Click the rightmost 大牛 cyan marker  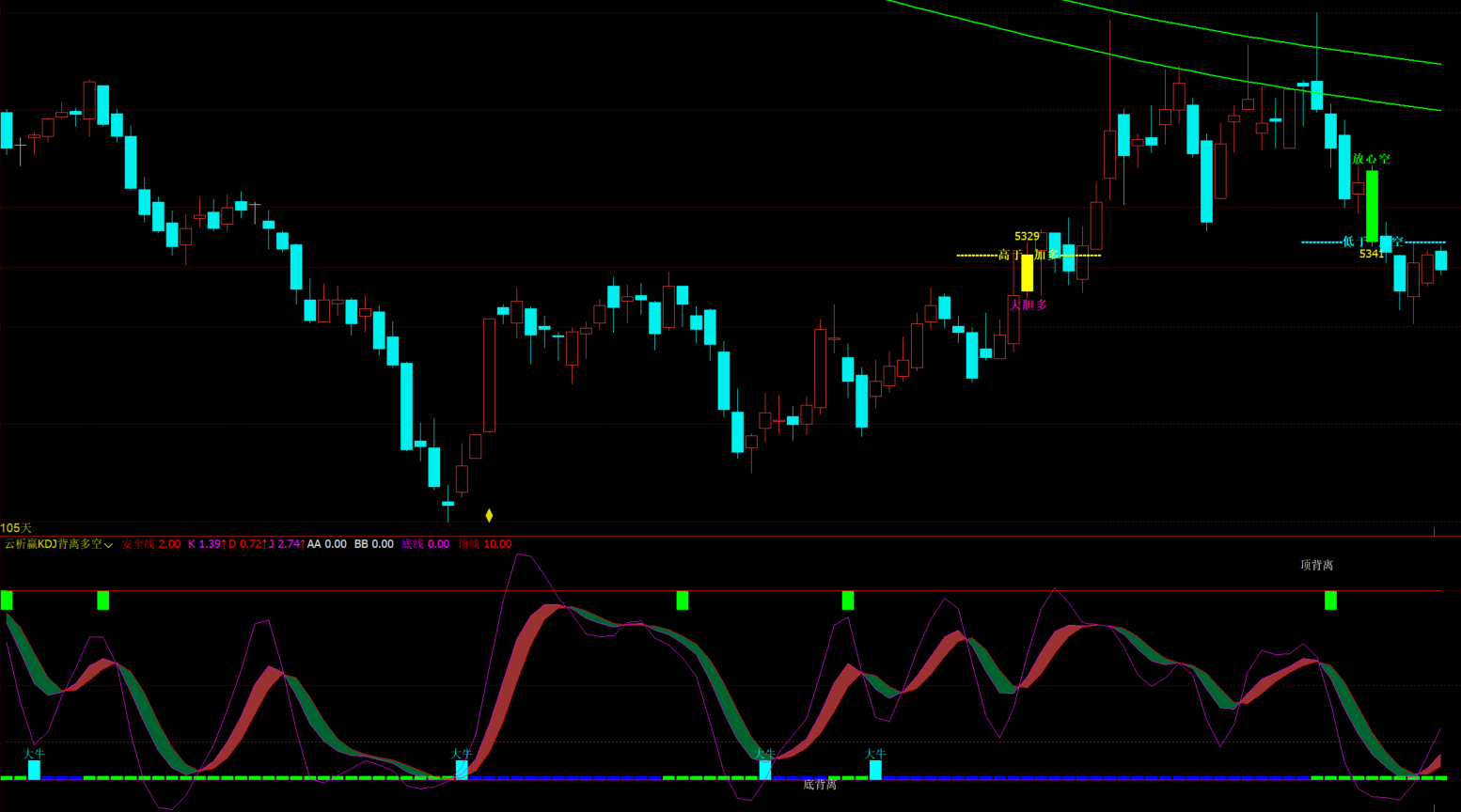pos(875,770)
